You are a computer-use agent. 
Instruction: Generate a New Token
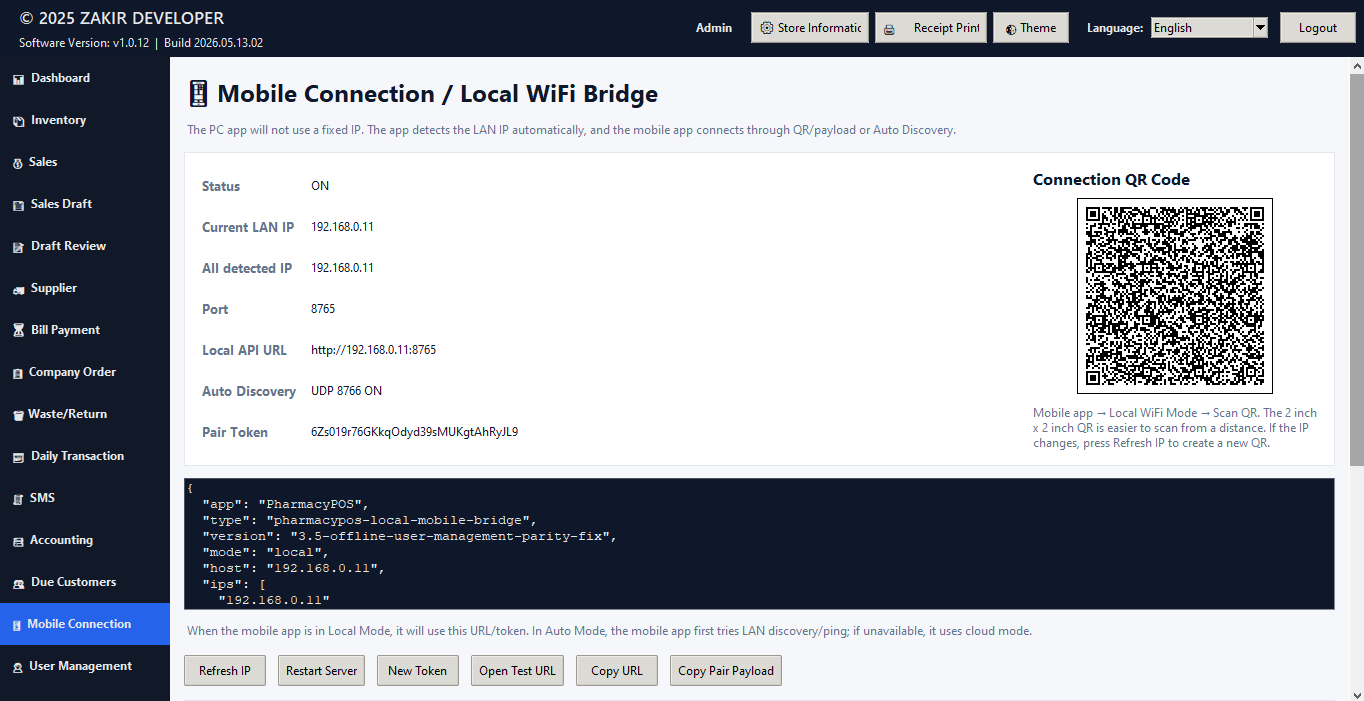pos(417,670)
